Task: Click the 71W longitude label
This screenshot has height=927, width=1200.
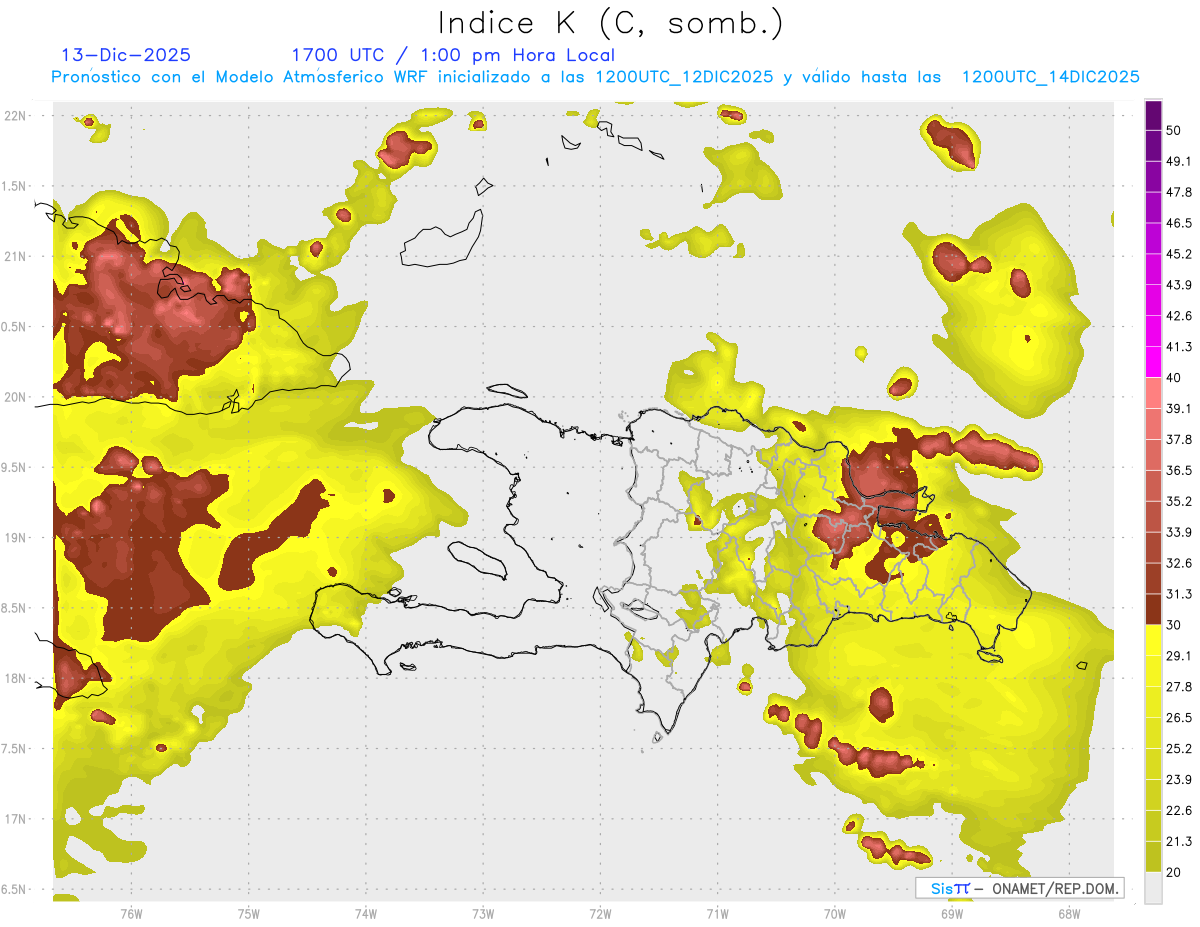Action: pos(717,914)
